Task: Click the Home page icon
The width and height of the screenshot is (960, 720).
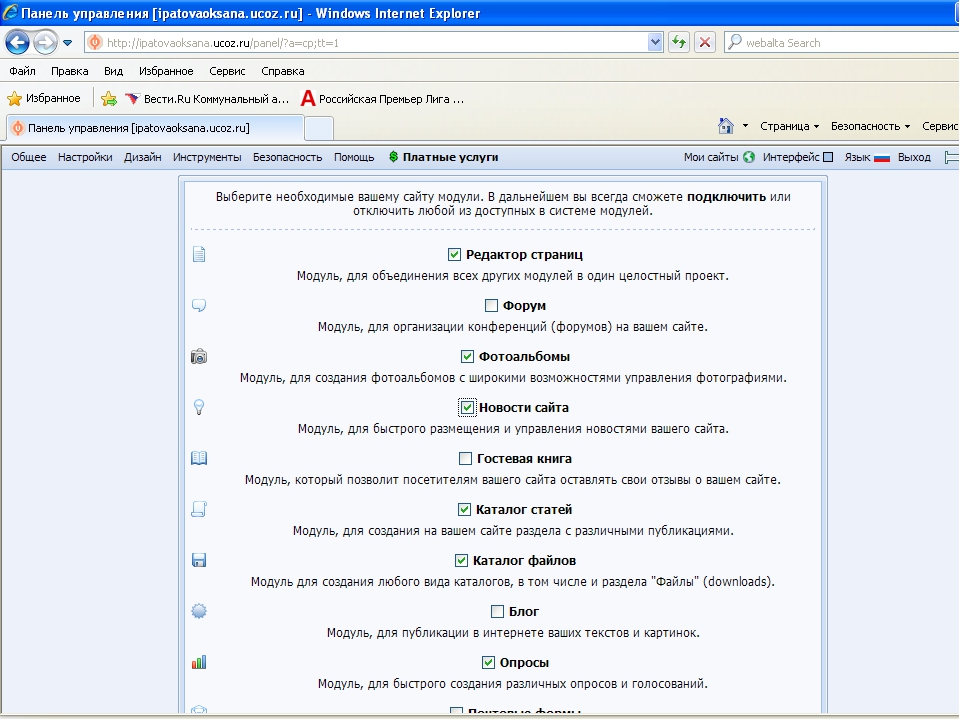Action: 726,126
